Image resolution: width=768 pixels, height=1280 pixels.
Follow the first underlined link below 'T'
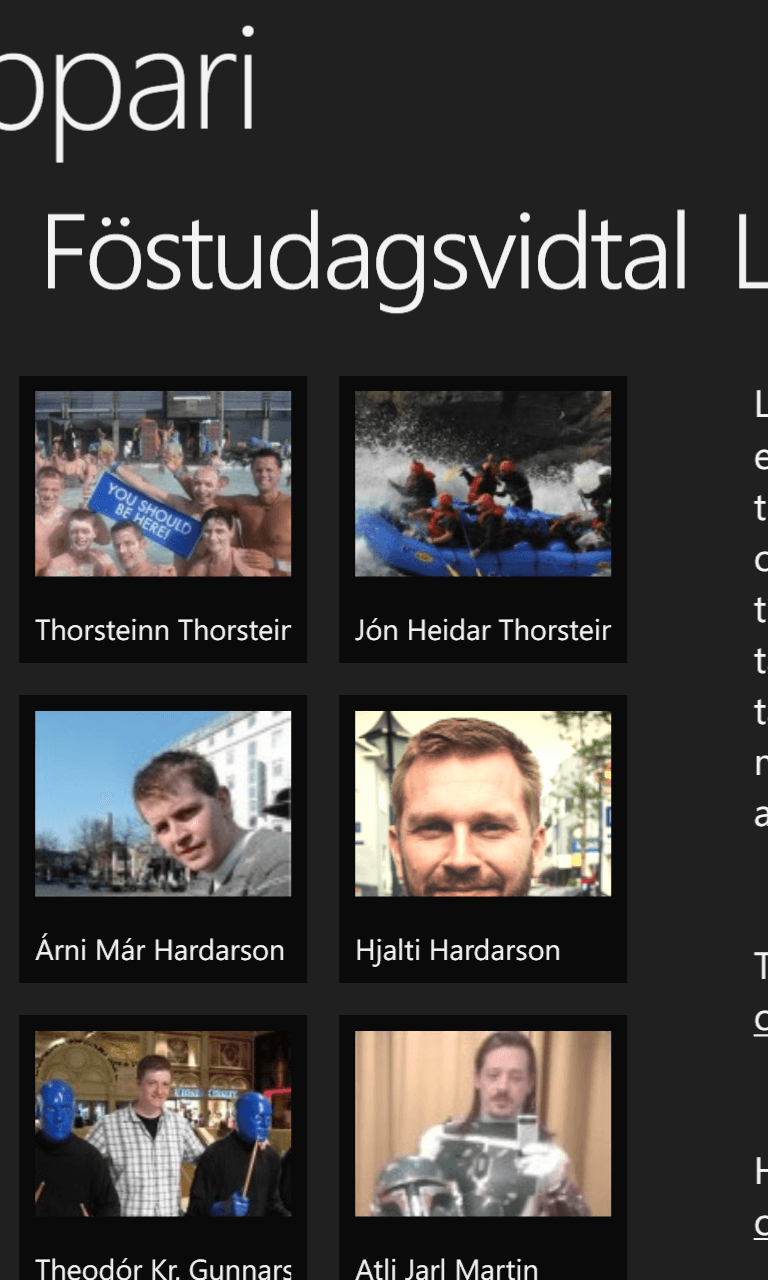pos(761,1020)
